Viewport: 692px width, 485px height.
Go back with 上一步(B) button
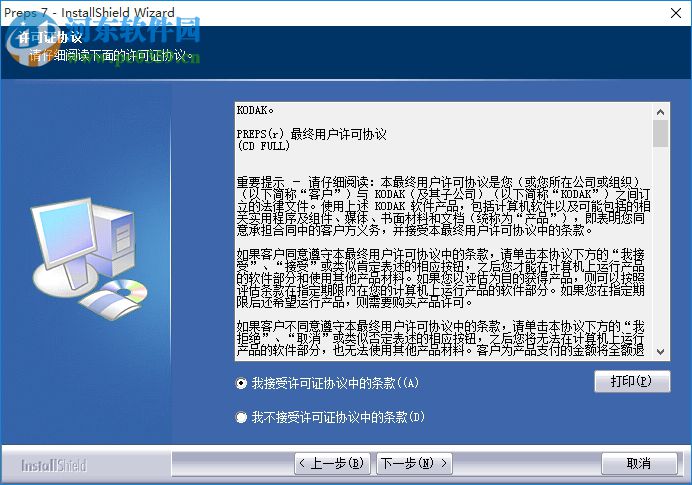[332, 463]
